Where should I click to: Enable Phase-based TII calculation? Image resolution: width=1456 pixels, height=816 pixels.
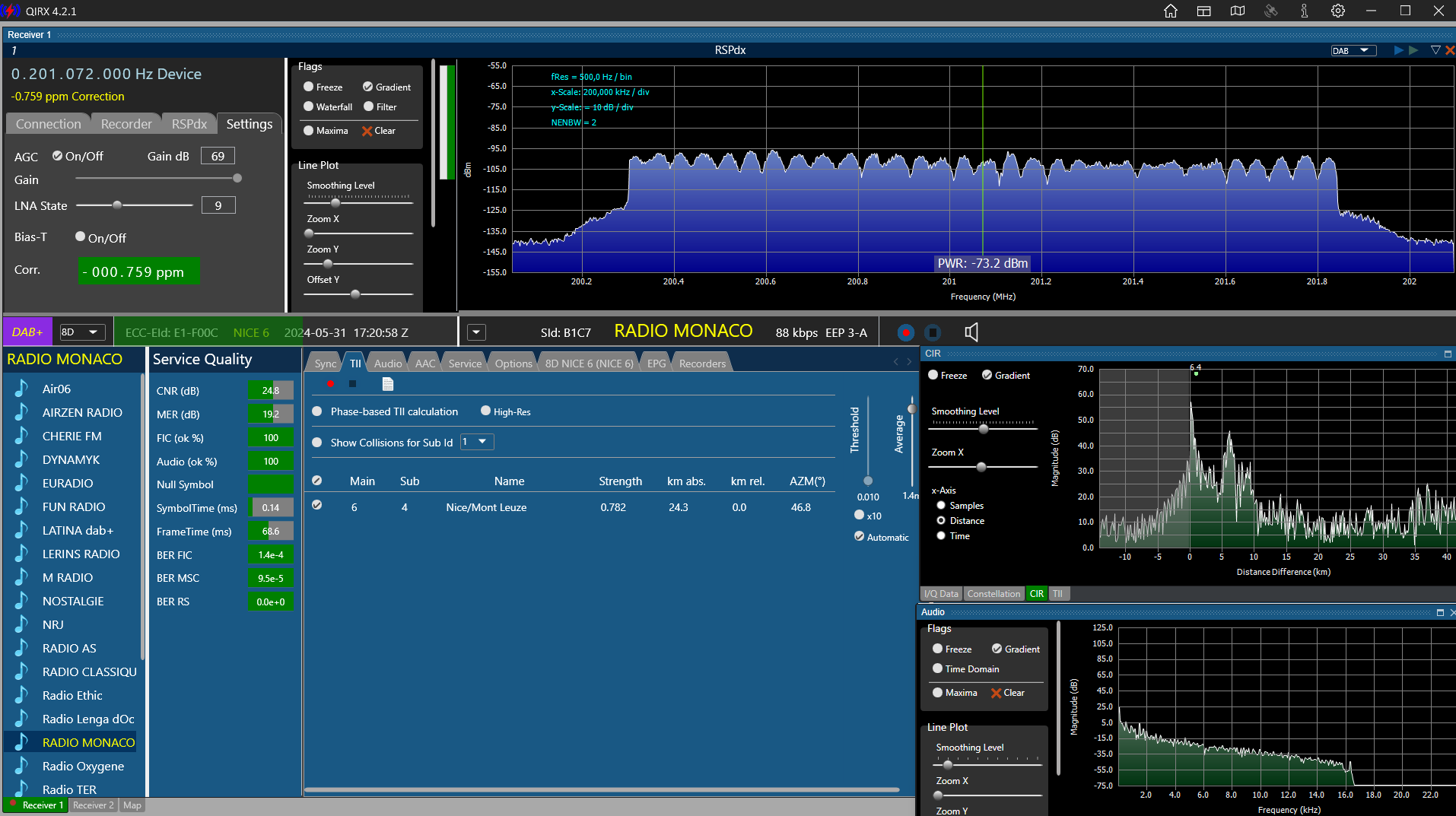317,411
